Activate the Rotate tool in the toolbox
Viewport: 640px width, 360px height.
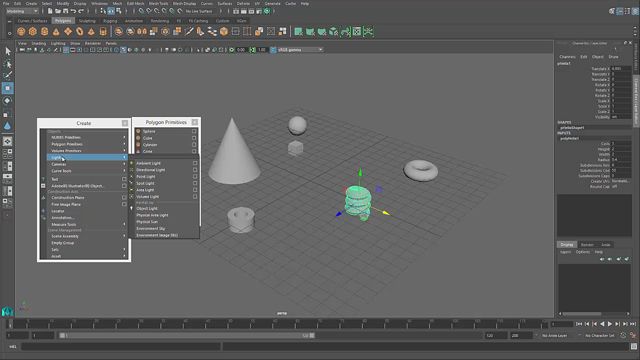(x=7, y=100)
